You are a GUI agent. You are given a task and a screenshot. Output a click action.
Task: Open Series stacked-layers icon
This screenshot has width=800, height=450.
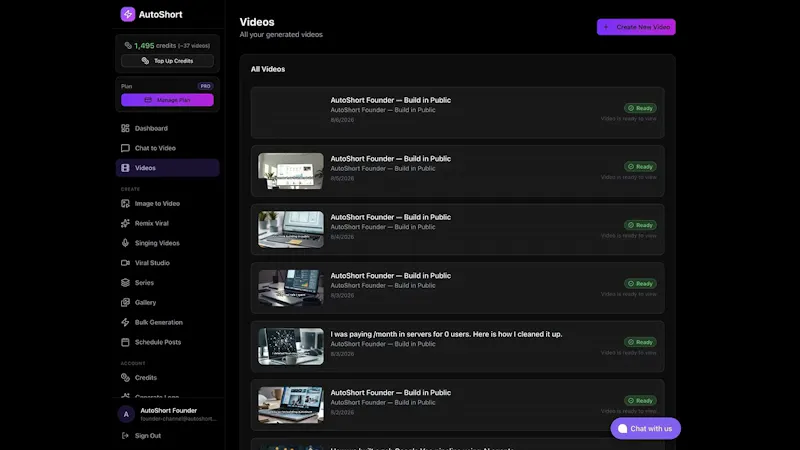tap(125, 283)
